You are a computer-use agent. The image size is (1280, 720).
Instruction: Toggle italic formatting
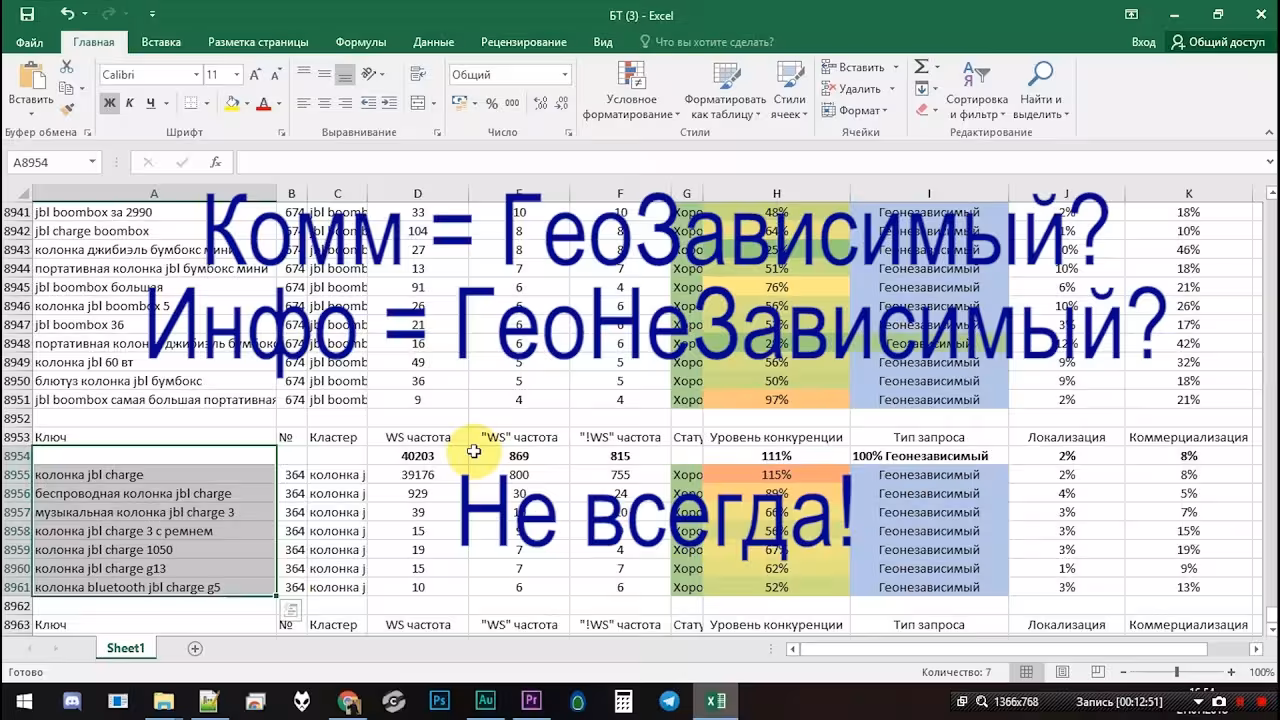(128, 103)
